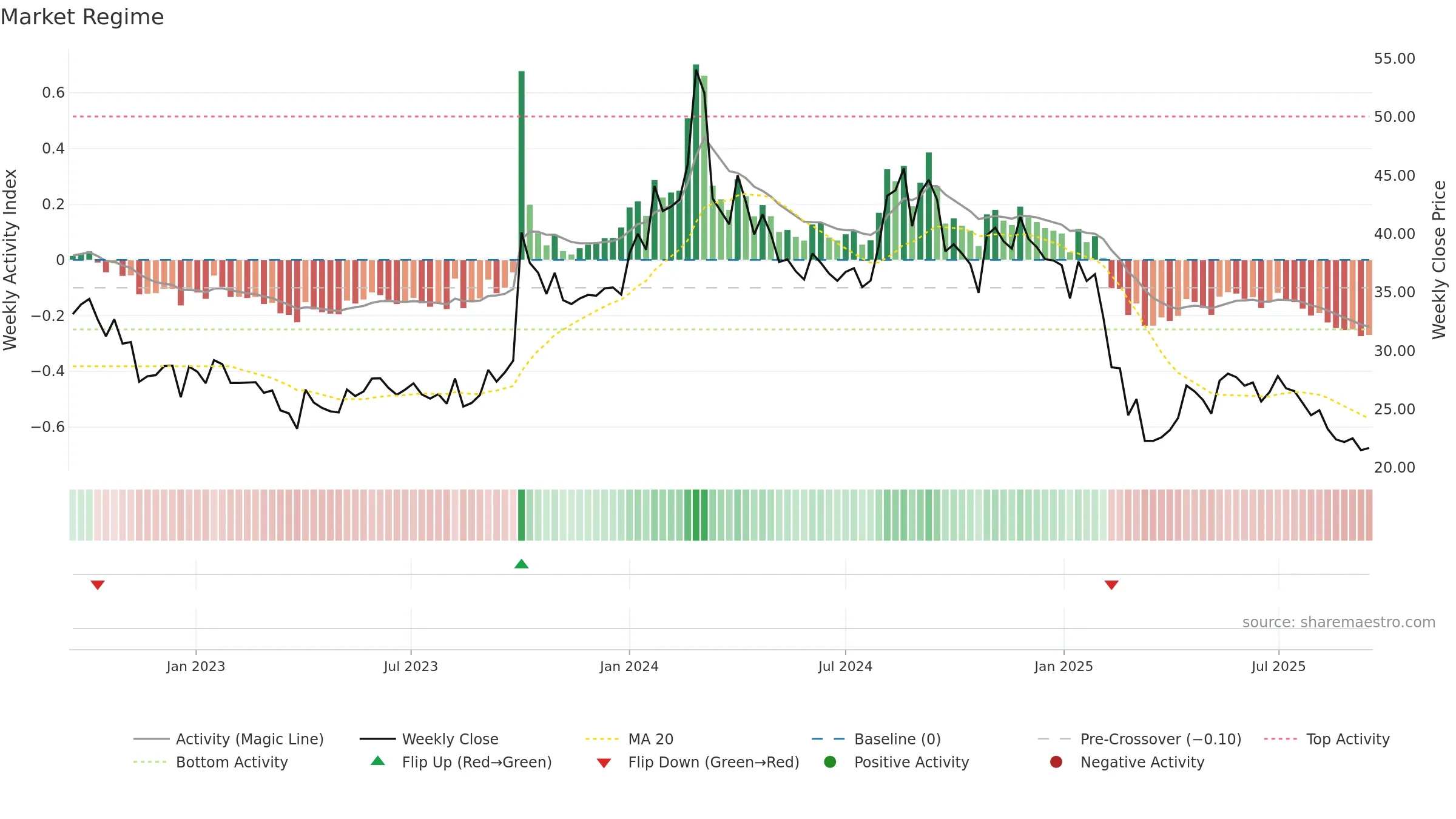Click 55.00 price axis tick
Image resolution: width=1456 pixels, height=819 pixels.
pyautogui.click(x=1394, y=59)
